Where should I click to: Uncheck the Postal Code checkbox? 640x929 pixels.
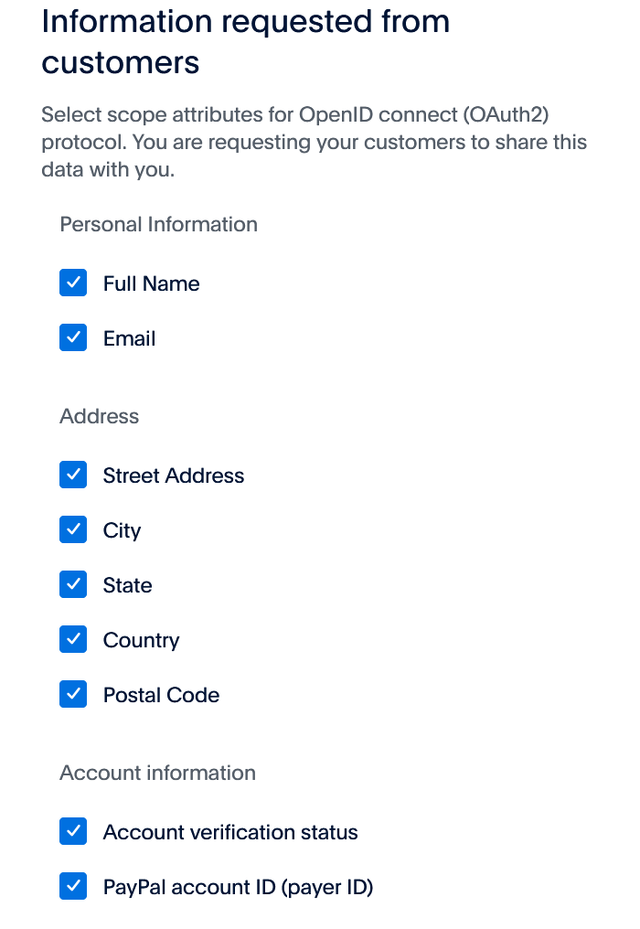72,694
